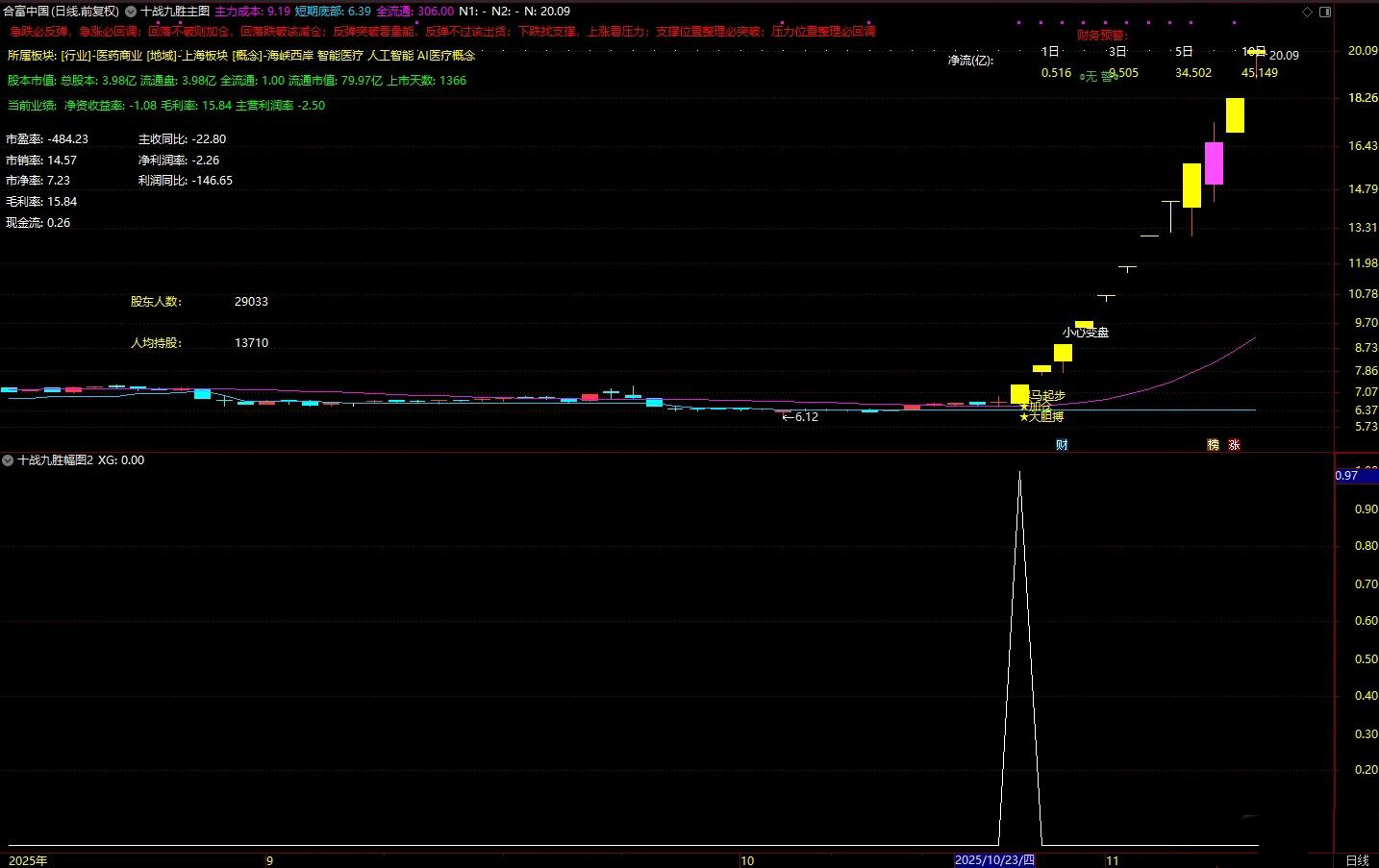Click the 榜 ranking marker icon

pos(1213,445)
